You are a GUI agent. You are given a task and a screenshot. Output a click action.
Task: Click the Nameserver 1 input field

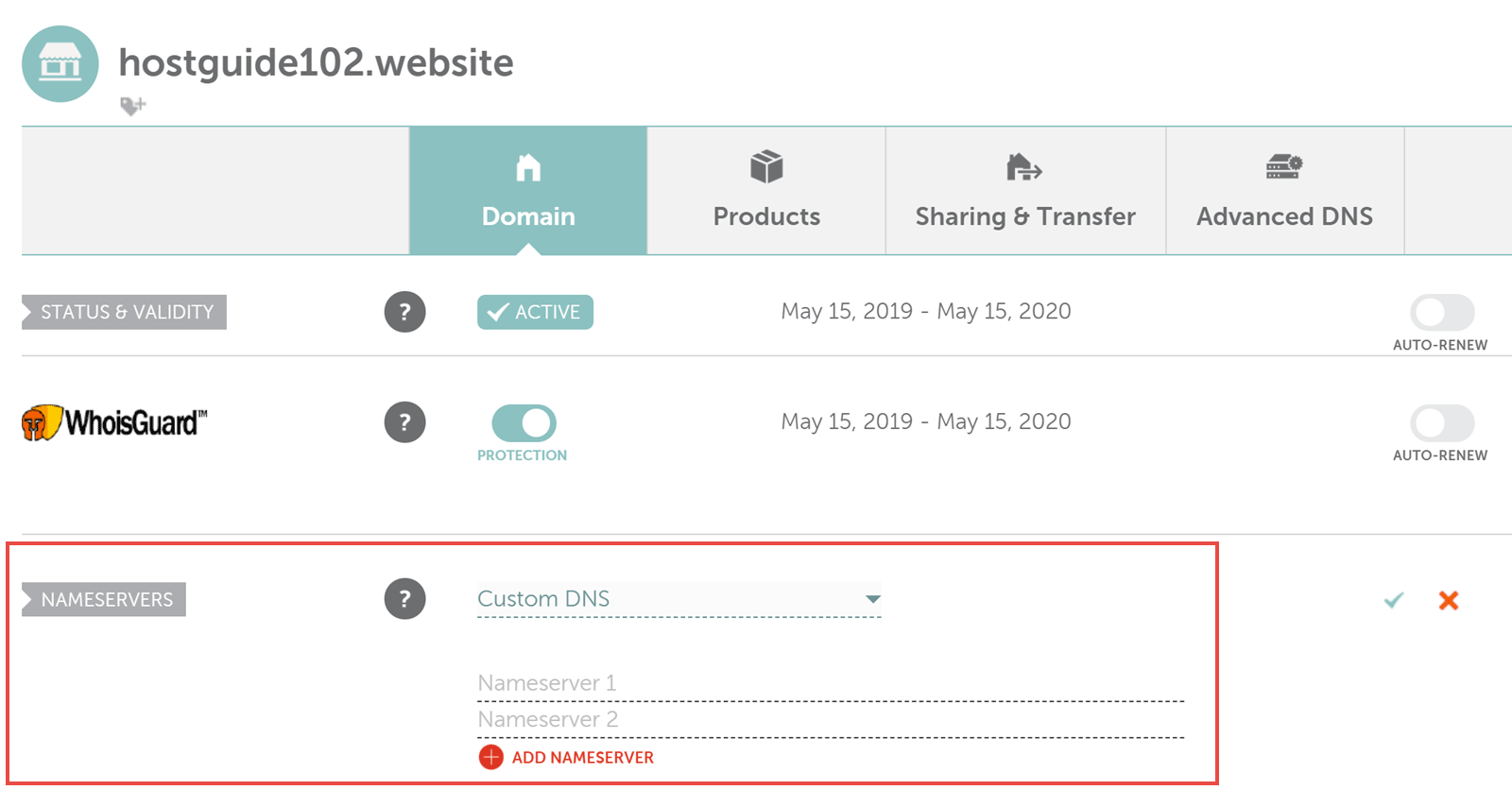click(x=831, y=683)
